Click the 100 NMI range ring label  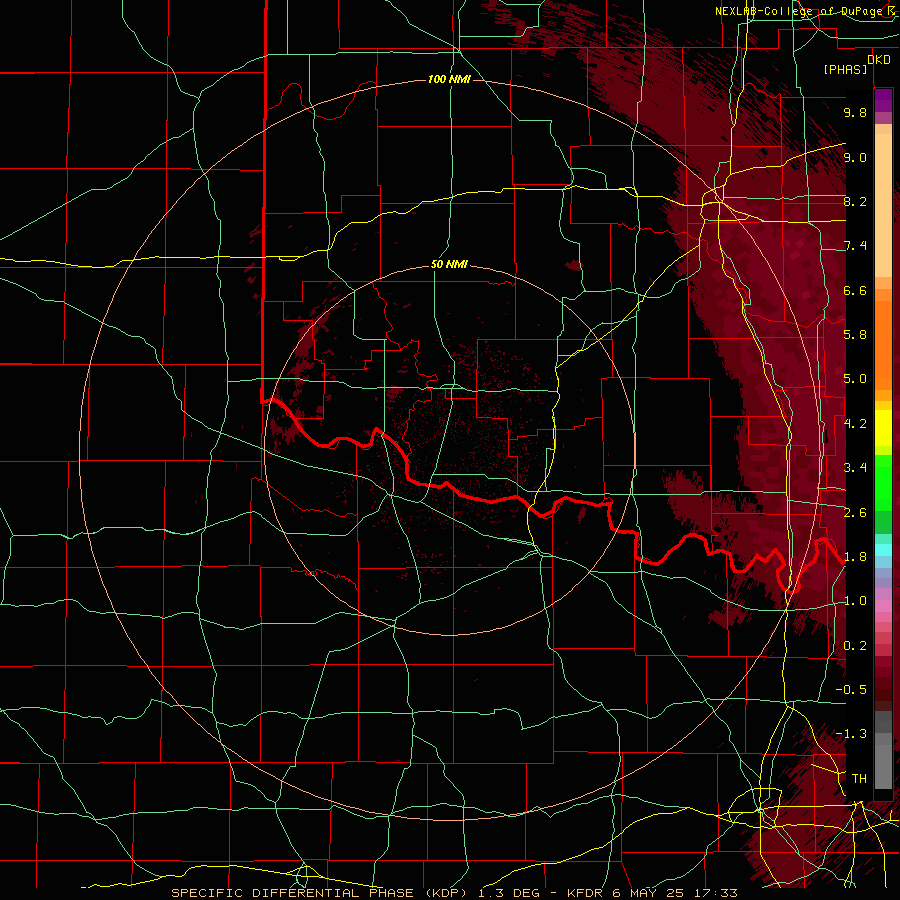[x=449, y=79]
